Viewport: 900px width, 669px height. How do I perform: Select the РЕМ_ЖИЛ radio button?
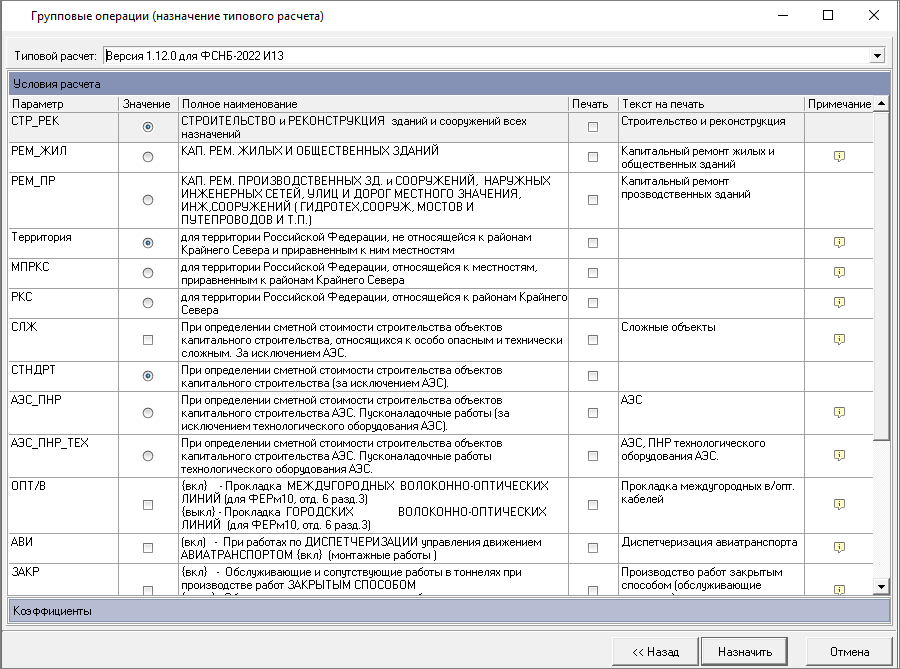click(x=148, y=157)
